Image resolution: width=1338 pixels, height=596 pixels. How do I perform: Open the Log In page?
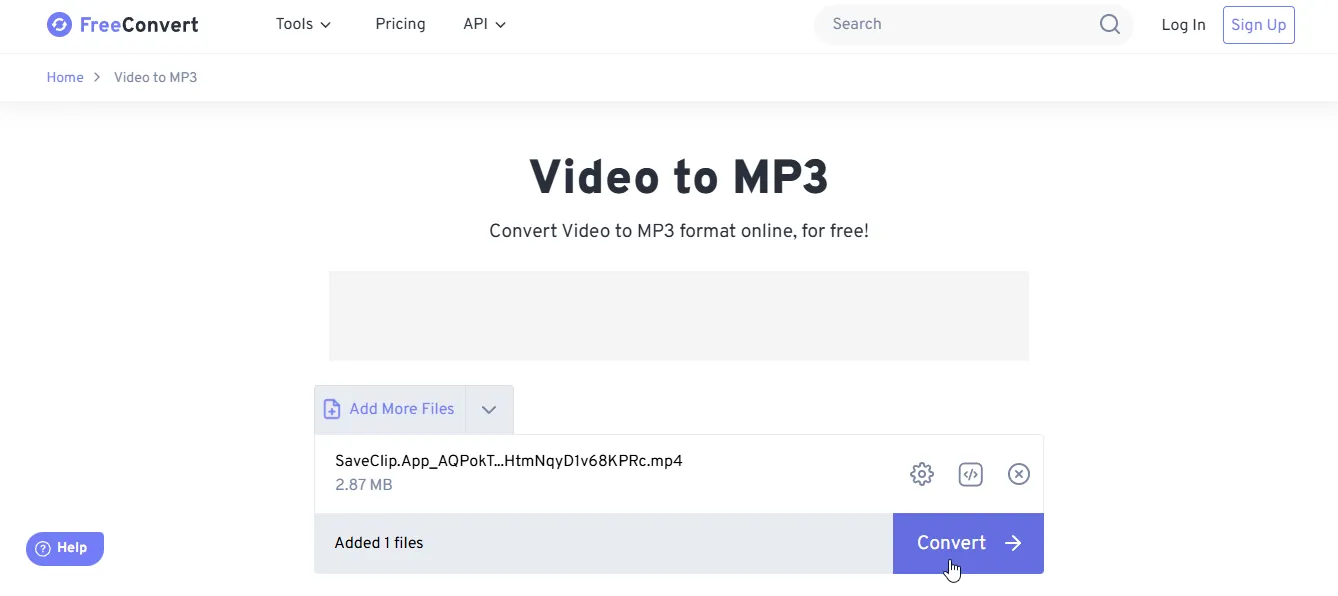click(x=1183, y=25)
